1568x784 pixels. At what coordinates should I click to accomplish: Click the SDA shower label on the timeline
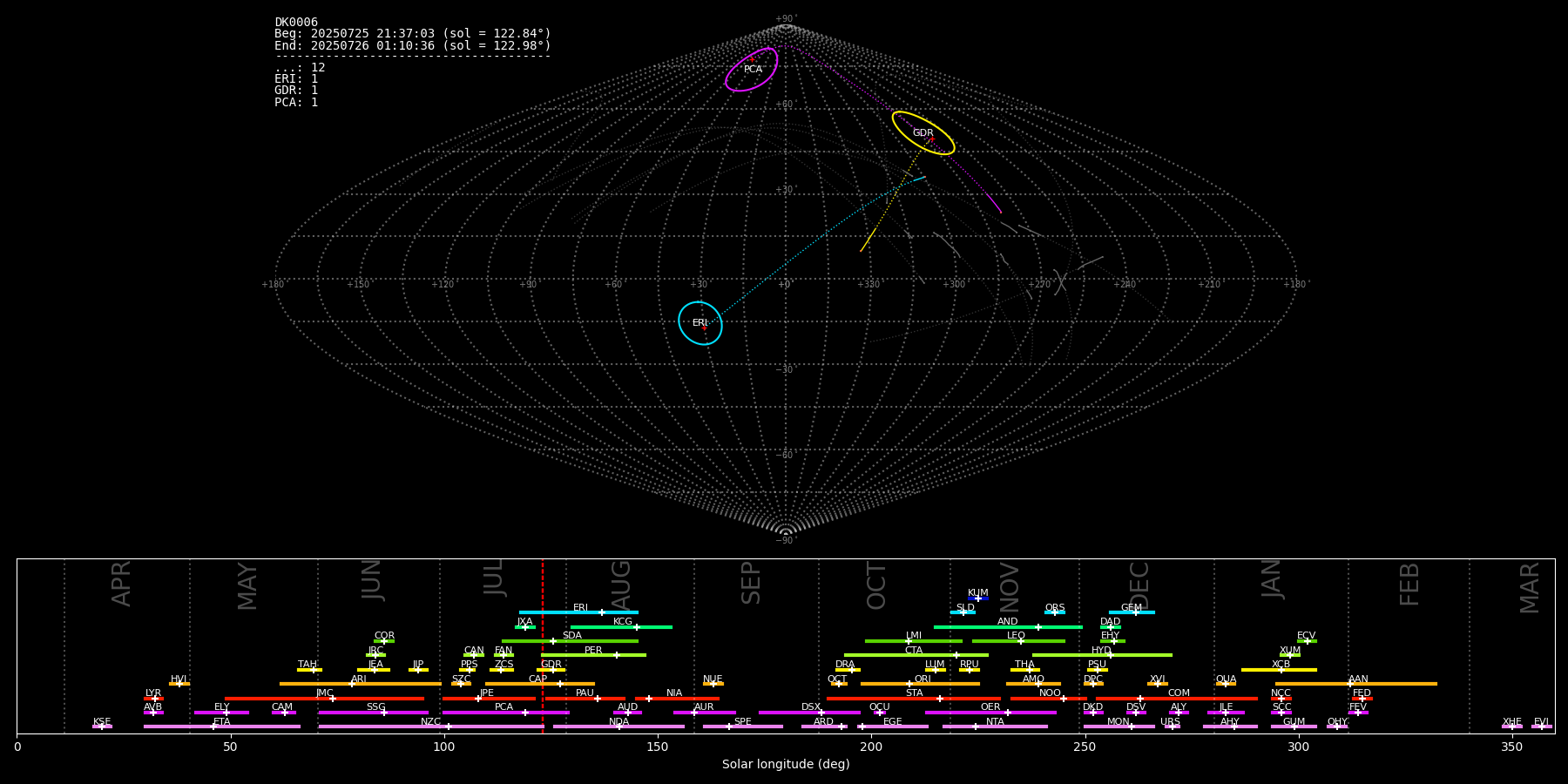click(x=571, y=636)
